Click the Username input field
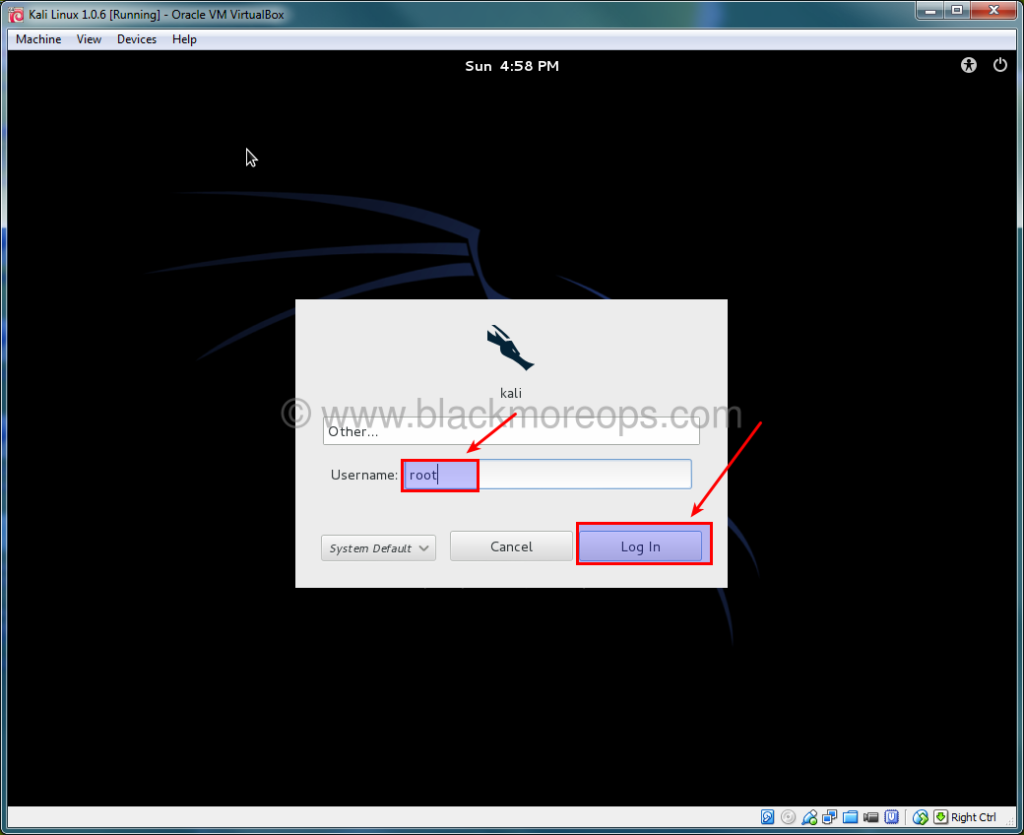The height and width of the screenshot is (835, 1024). [547, 474]
